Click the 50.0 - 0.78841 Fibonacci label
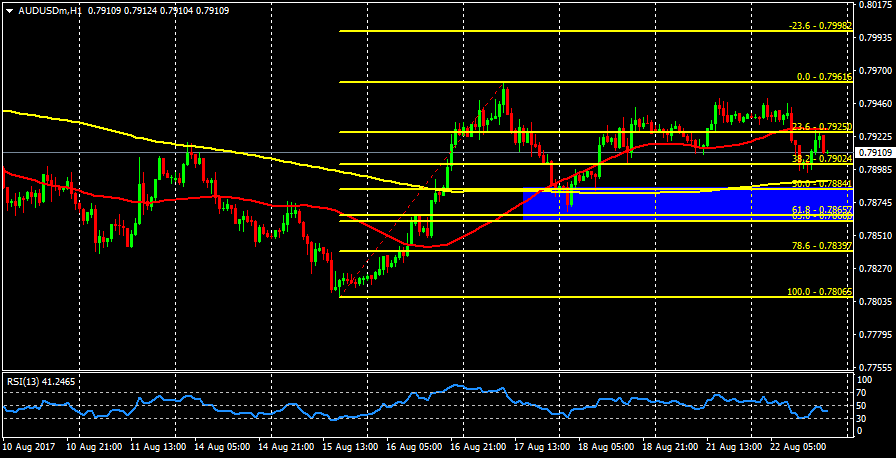Viewport: 896px width, 458px height. pyautogui.click(x=820, y=183)
